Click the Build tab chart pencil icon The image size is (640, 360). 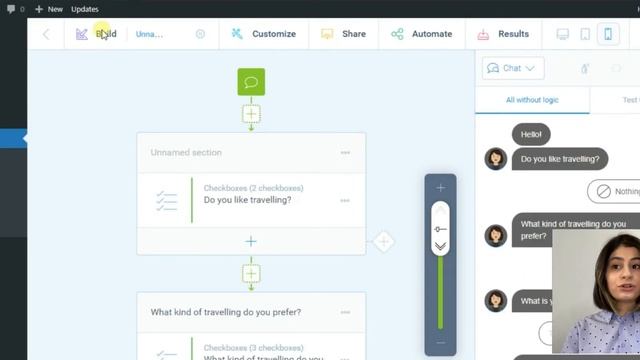(82, 34)
